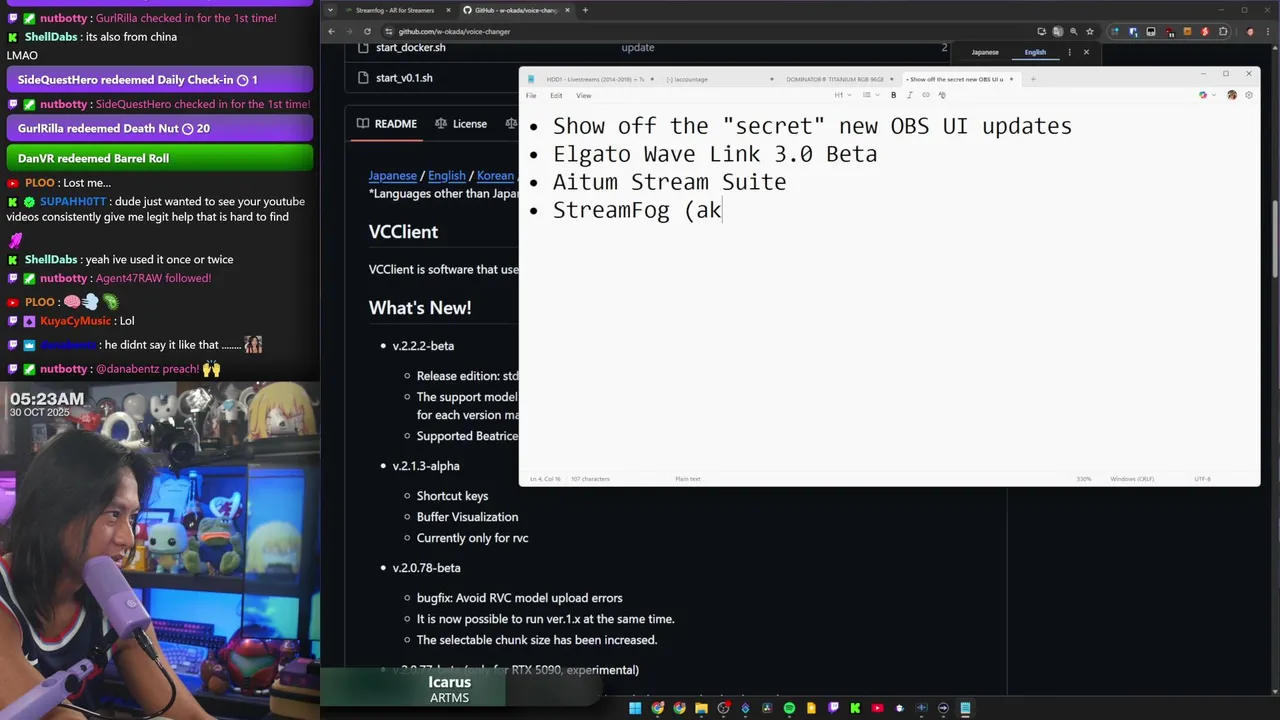Open a new browser tab
The width and height of the screenshot is (1280, 720).
(585, 10)
